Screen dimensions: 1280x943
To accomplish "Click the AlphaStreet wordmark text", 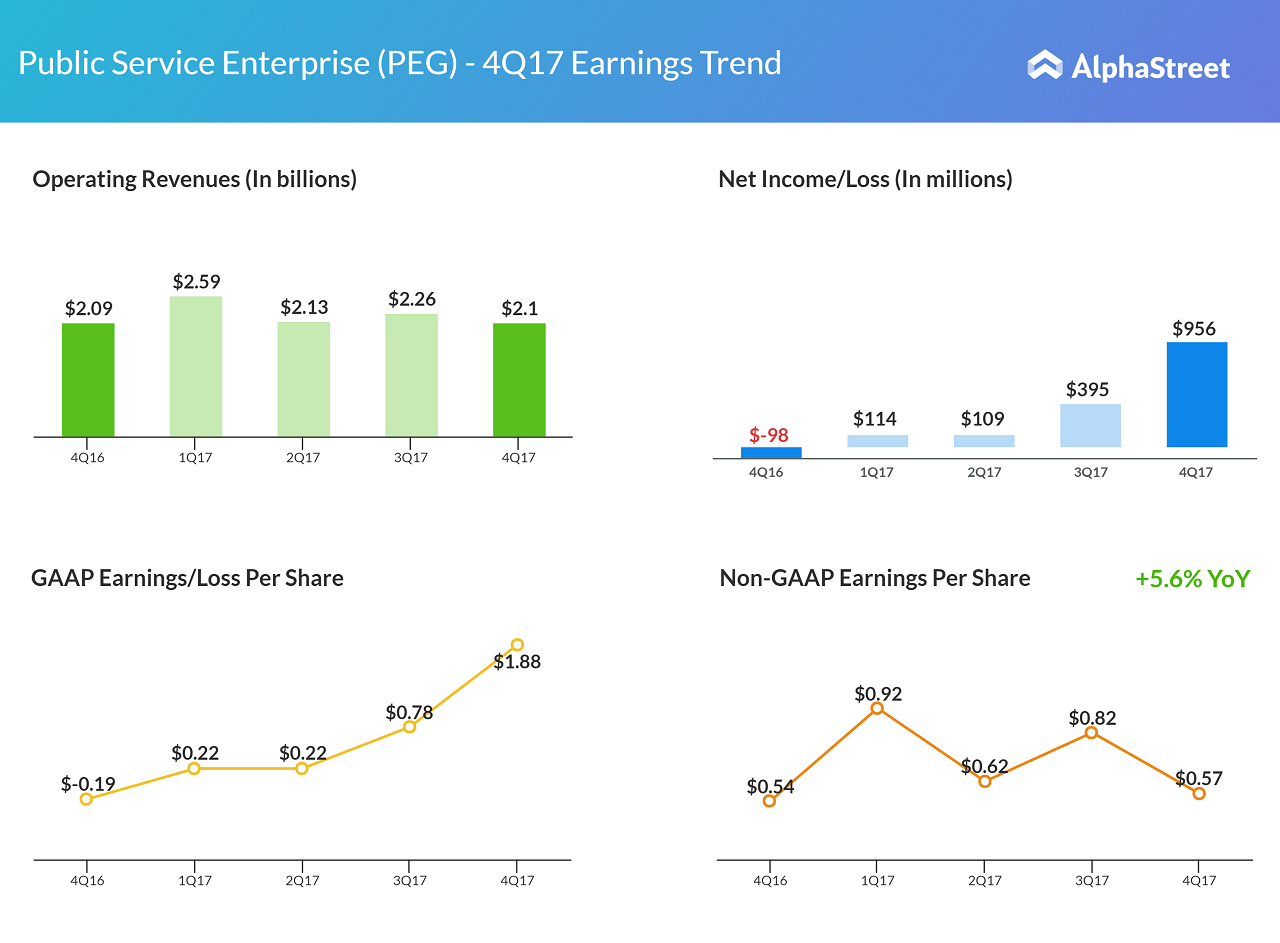I will pyautogui.click(x=1150, y=68).
